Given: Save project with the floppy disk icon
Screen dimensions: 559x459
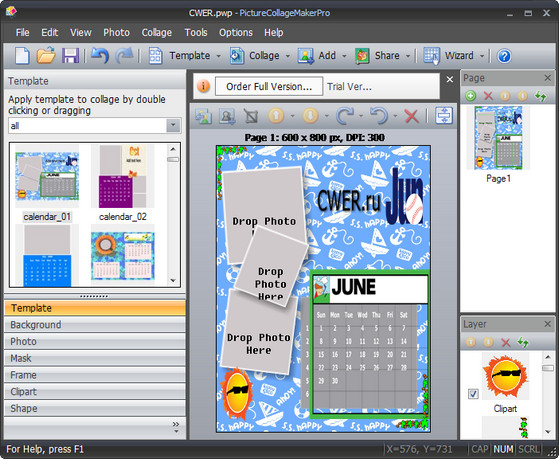Looking at the screenshot, I should pos(70,56).
